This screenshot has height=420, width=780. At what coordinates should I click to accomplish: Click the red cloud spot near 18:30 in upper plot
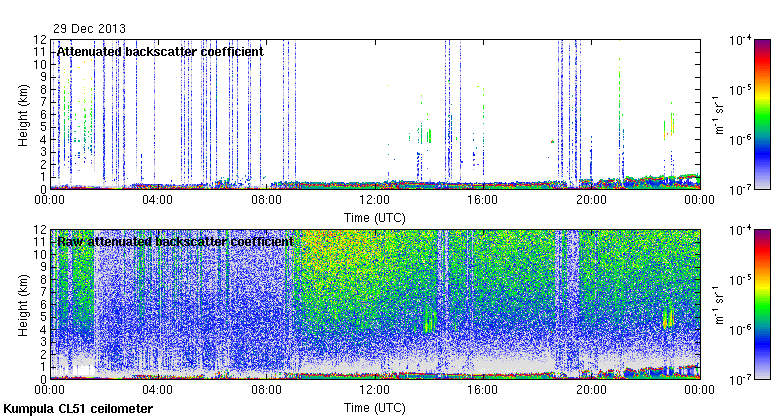[552, 142]
